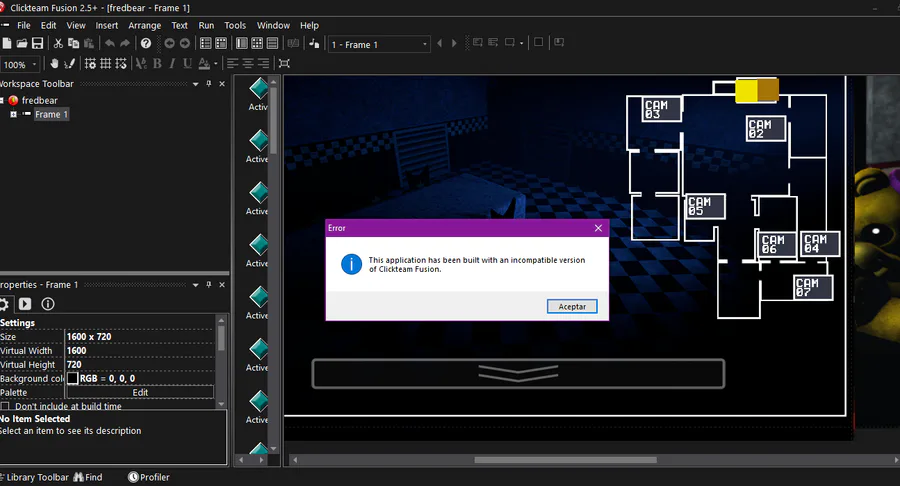Open the Window menu
Viewport: 900px width, 486px height.
[x=273, y=25]
